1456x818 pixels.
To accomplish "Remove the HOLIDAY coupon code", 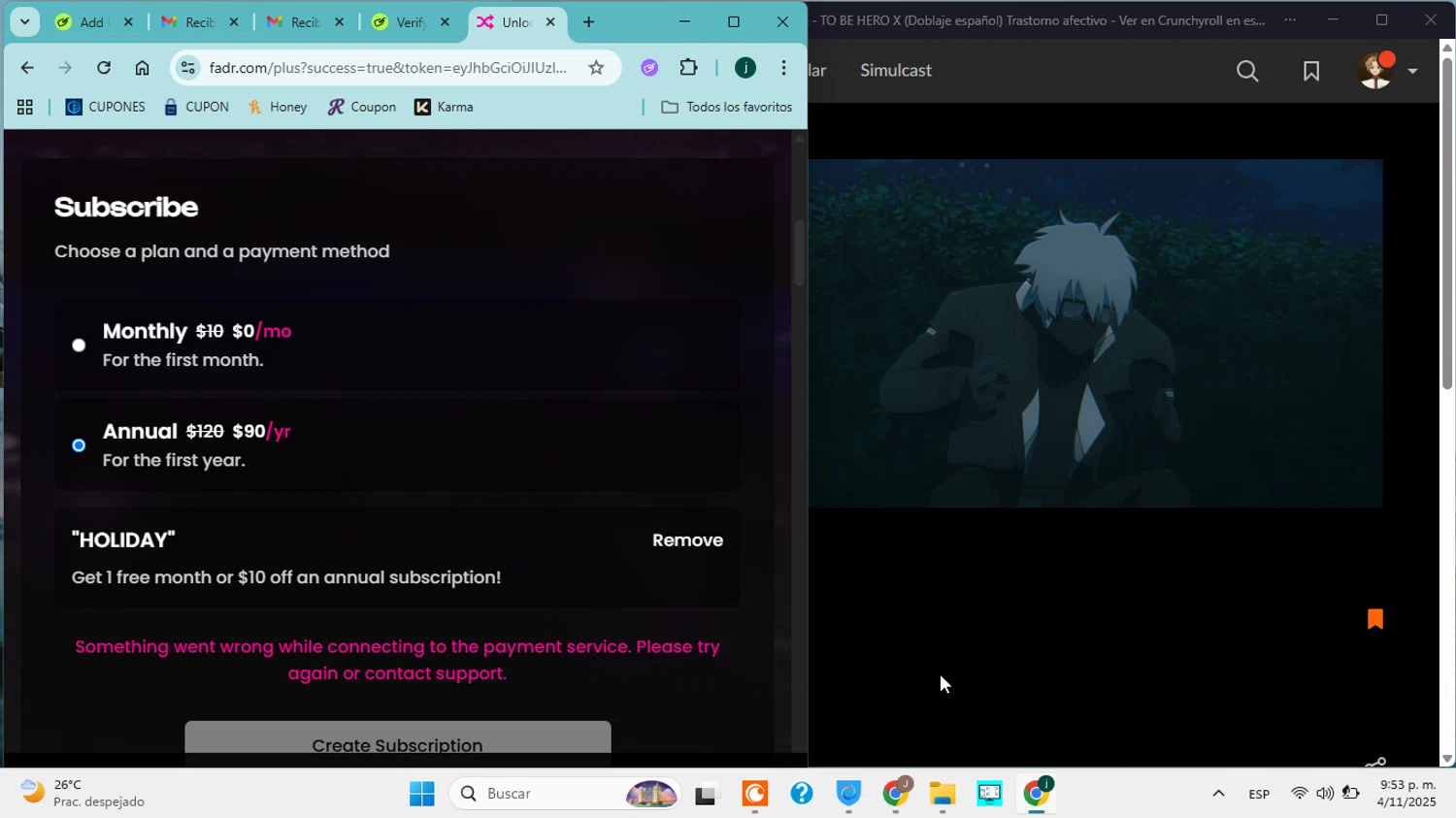I will point(687,540).
